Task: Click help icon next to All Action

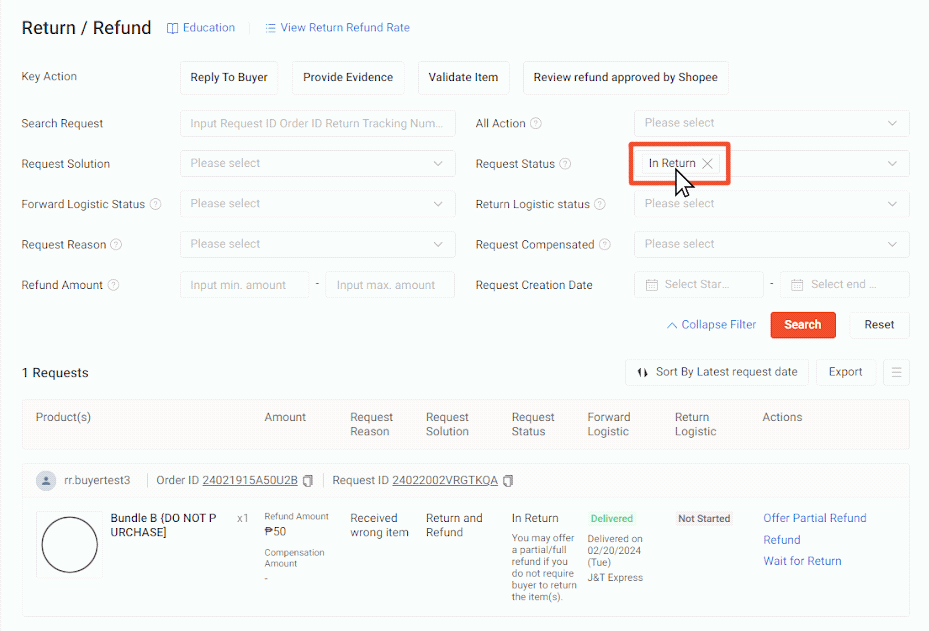Action: tap(536, 124)
